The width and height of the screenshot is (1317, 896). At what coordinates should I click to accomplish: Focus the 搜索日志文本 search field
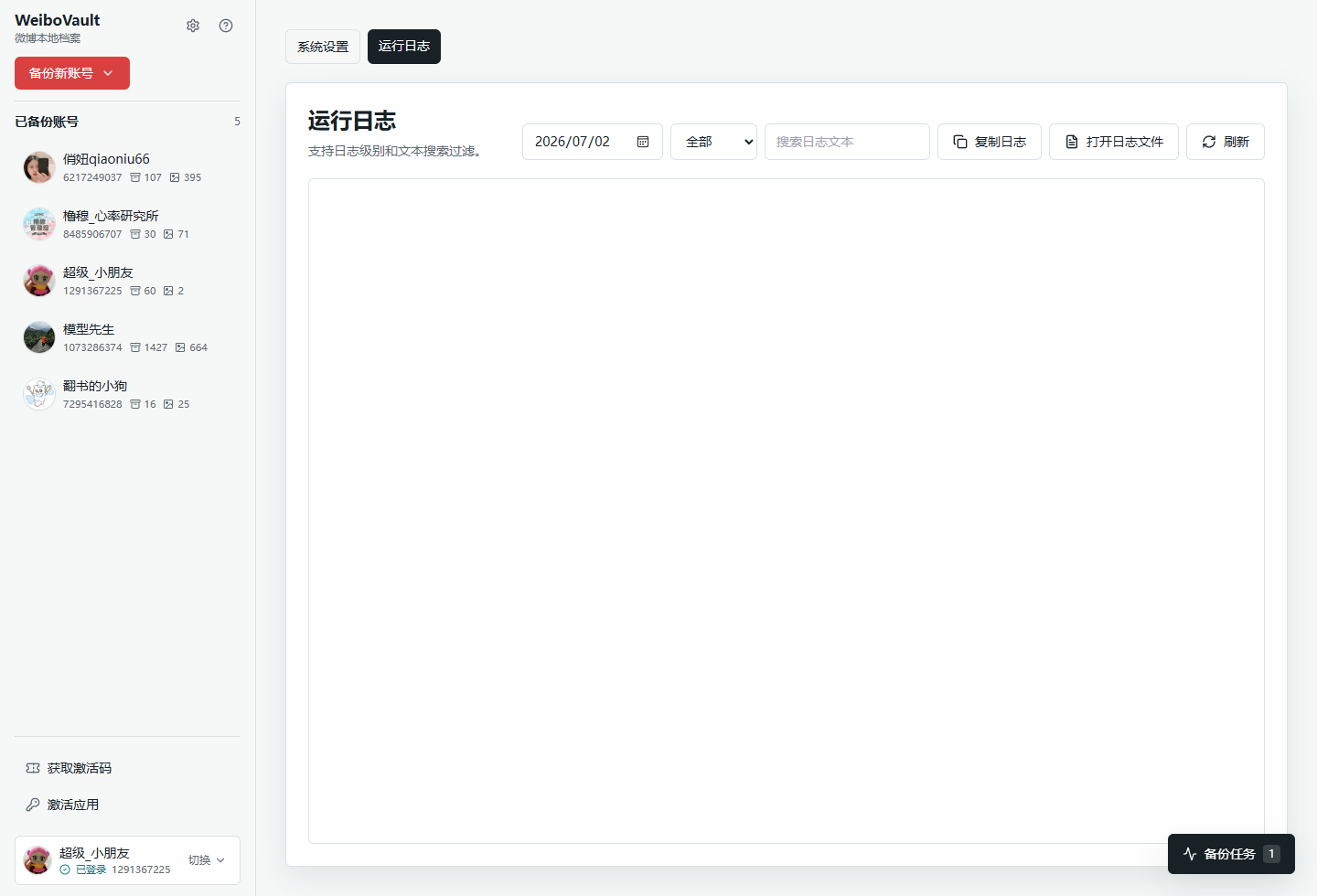tap(847, 142)
